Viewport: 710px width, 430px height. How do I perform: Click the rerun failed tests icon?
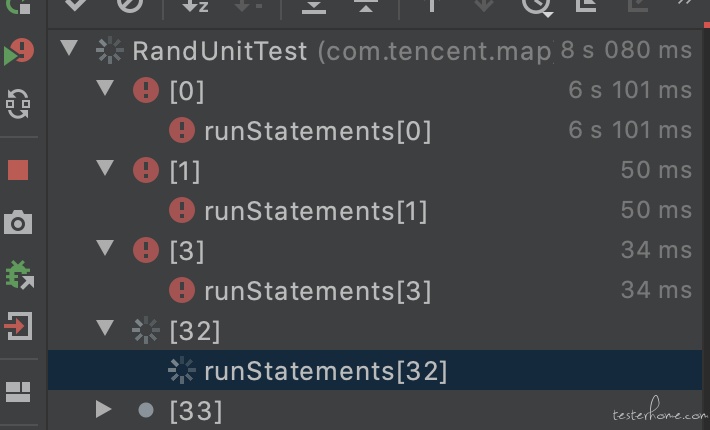pyautogui.click(x=19, y=52)
